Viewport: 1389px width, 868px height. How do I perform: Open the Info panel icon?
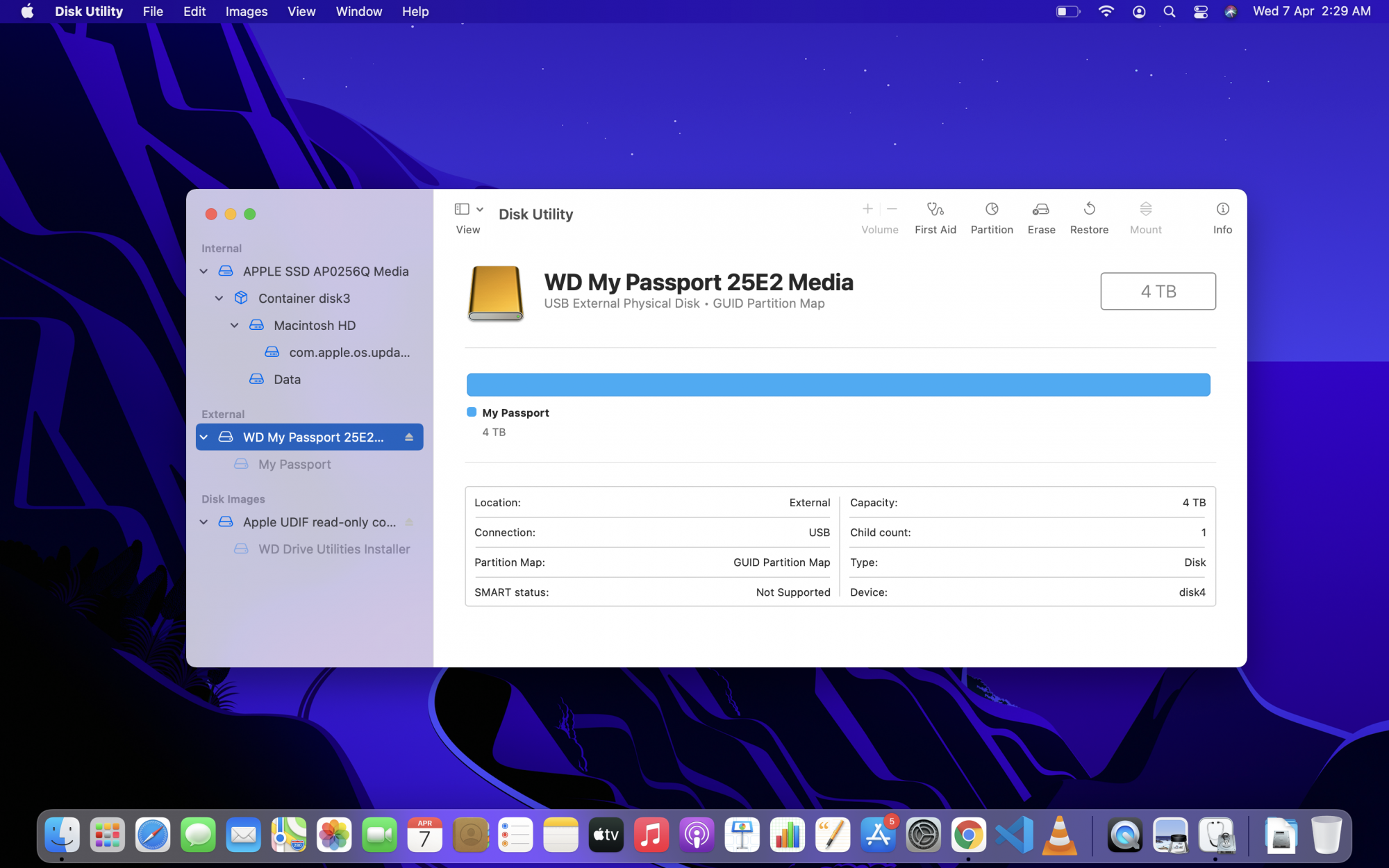(1222, 209)
